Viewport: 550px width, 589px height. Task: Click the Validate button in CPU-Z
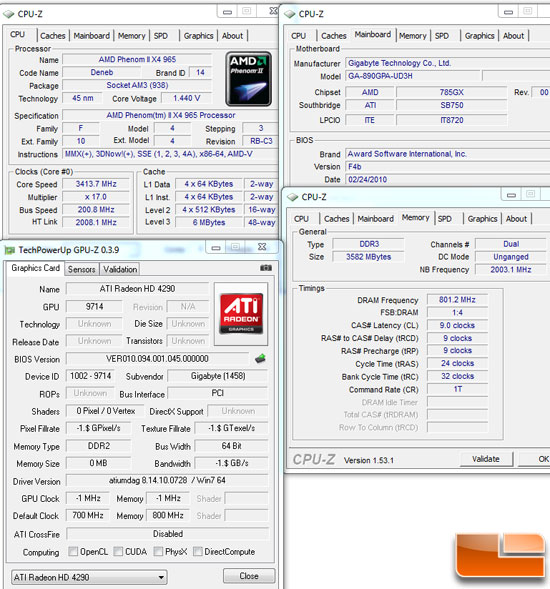(486, 459)
